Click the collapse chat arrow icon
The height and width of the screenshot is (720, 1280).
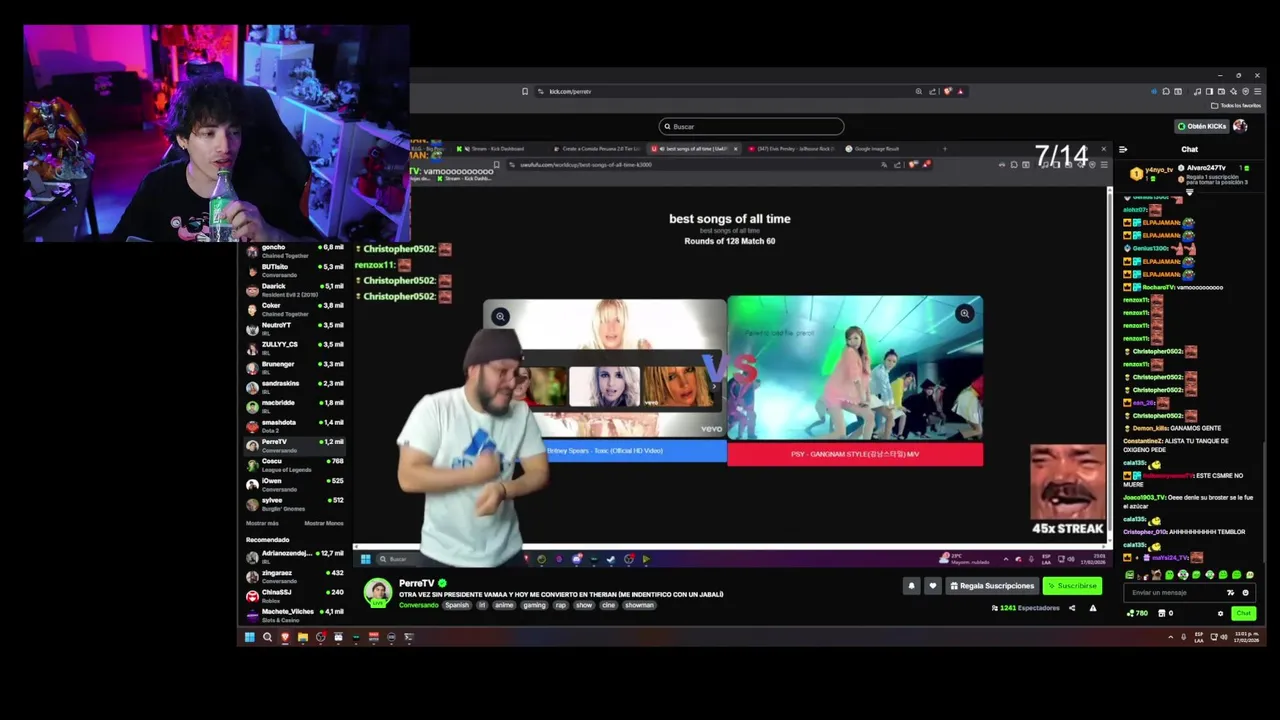[1123, 149]
